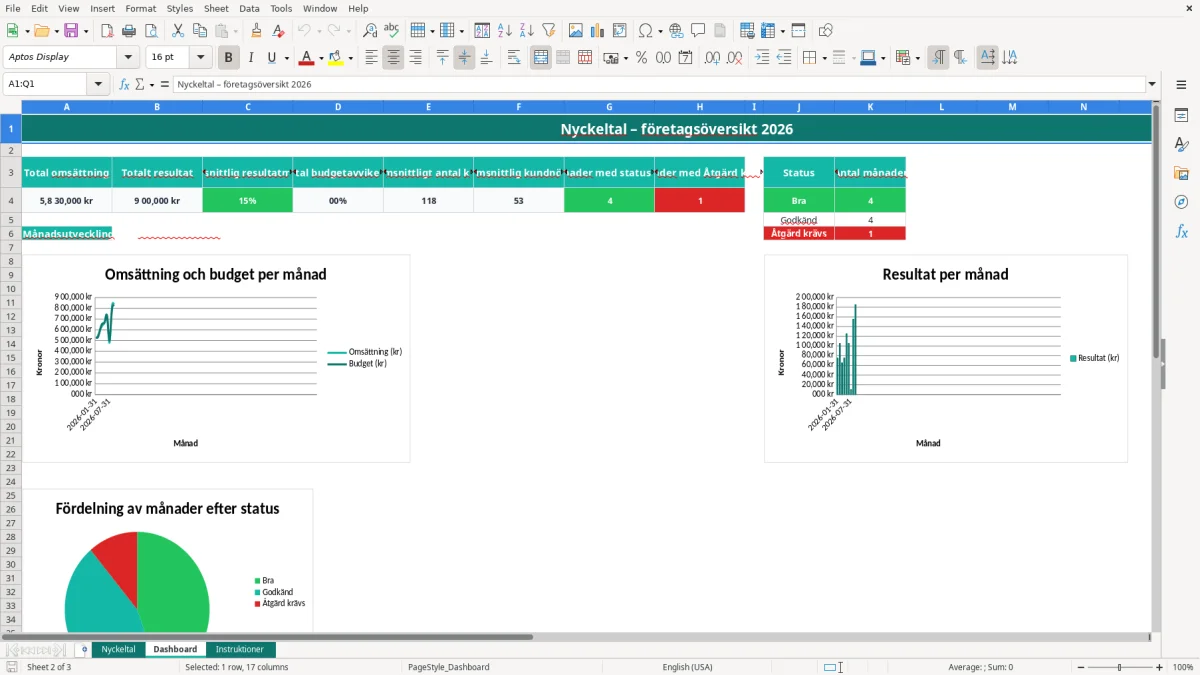Screen dimensions: 1200x675
Task: Click the Select Function sum button
Action: point(139,84)
